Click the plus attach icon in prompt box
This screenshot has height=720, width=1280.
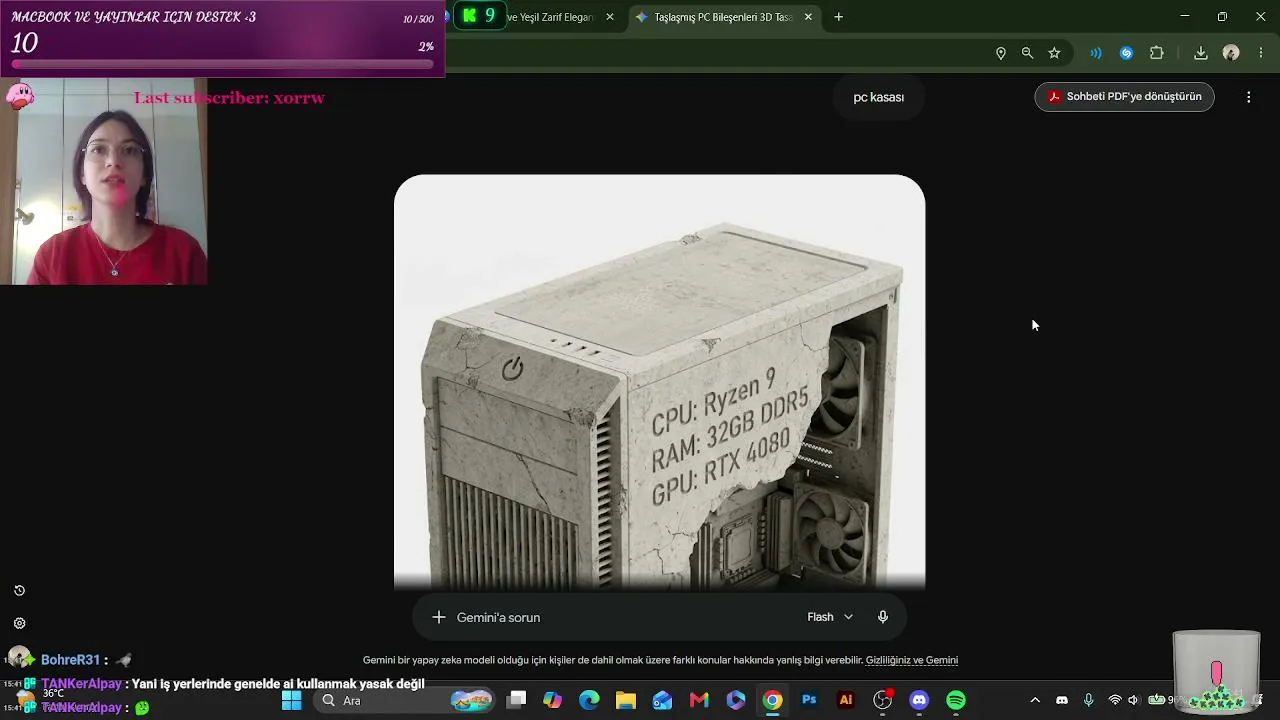(x=438, y=617)
